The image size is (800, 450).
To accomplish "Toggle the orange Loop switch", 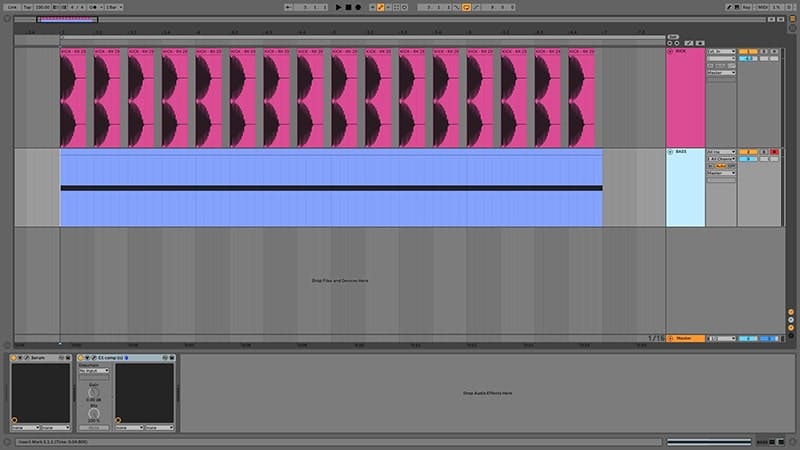I will (x=466, y=7).
